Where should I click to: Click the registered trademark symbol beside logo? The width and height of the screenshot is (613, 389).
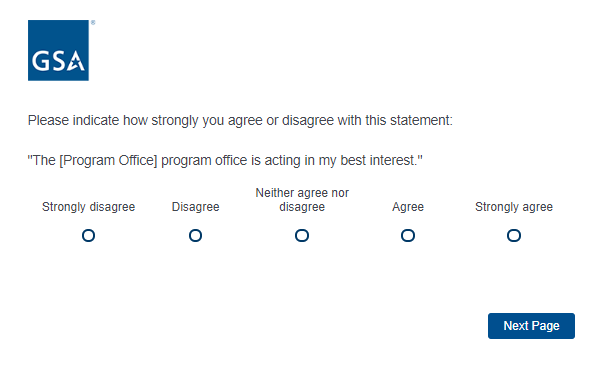point(93,23)
